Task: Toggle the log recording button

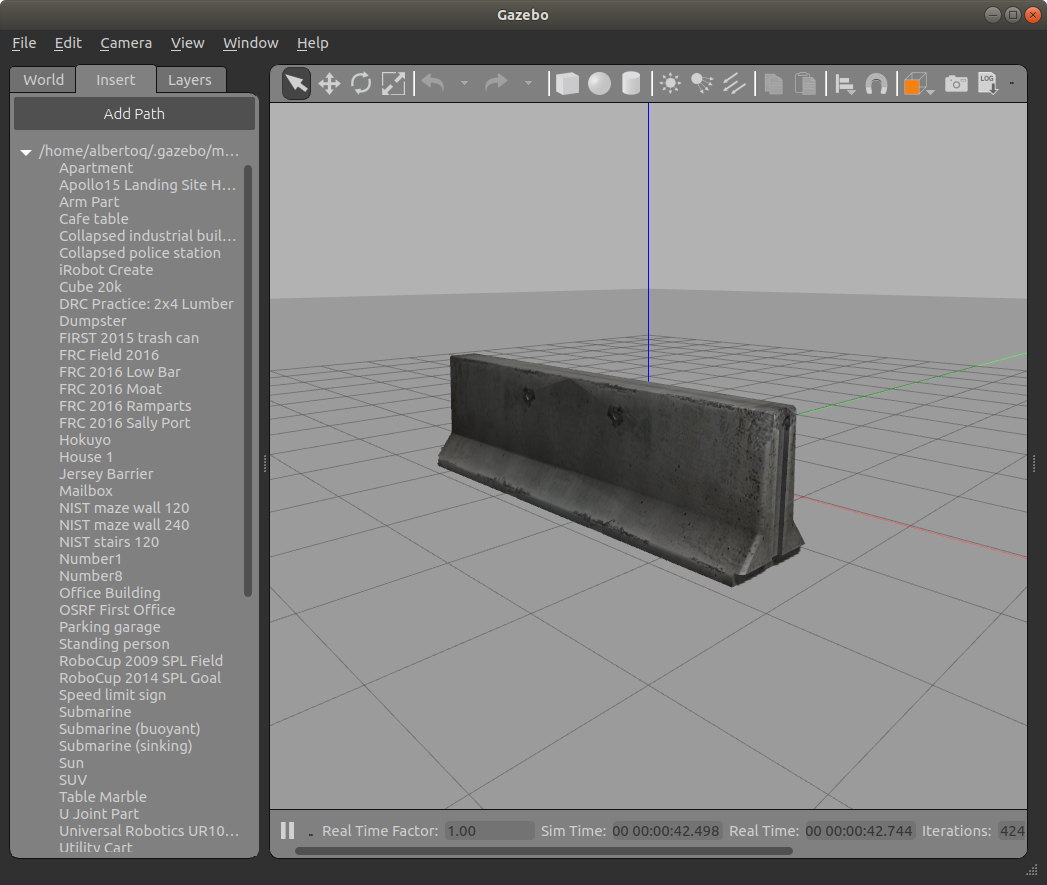Action: point(988,83)
